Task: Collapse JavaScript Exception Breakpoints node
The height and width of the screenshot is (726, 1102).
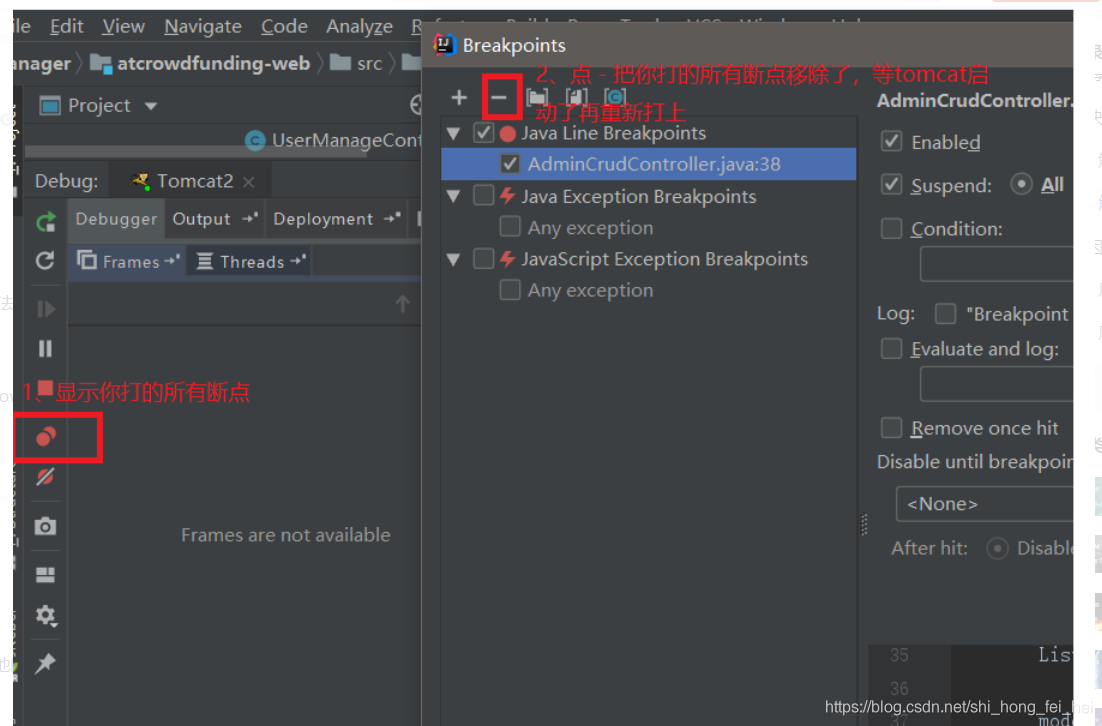Action: (x=453, y=259)
